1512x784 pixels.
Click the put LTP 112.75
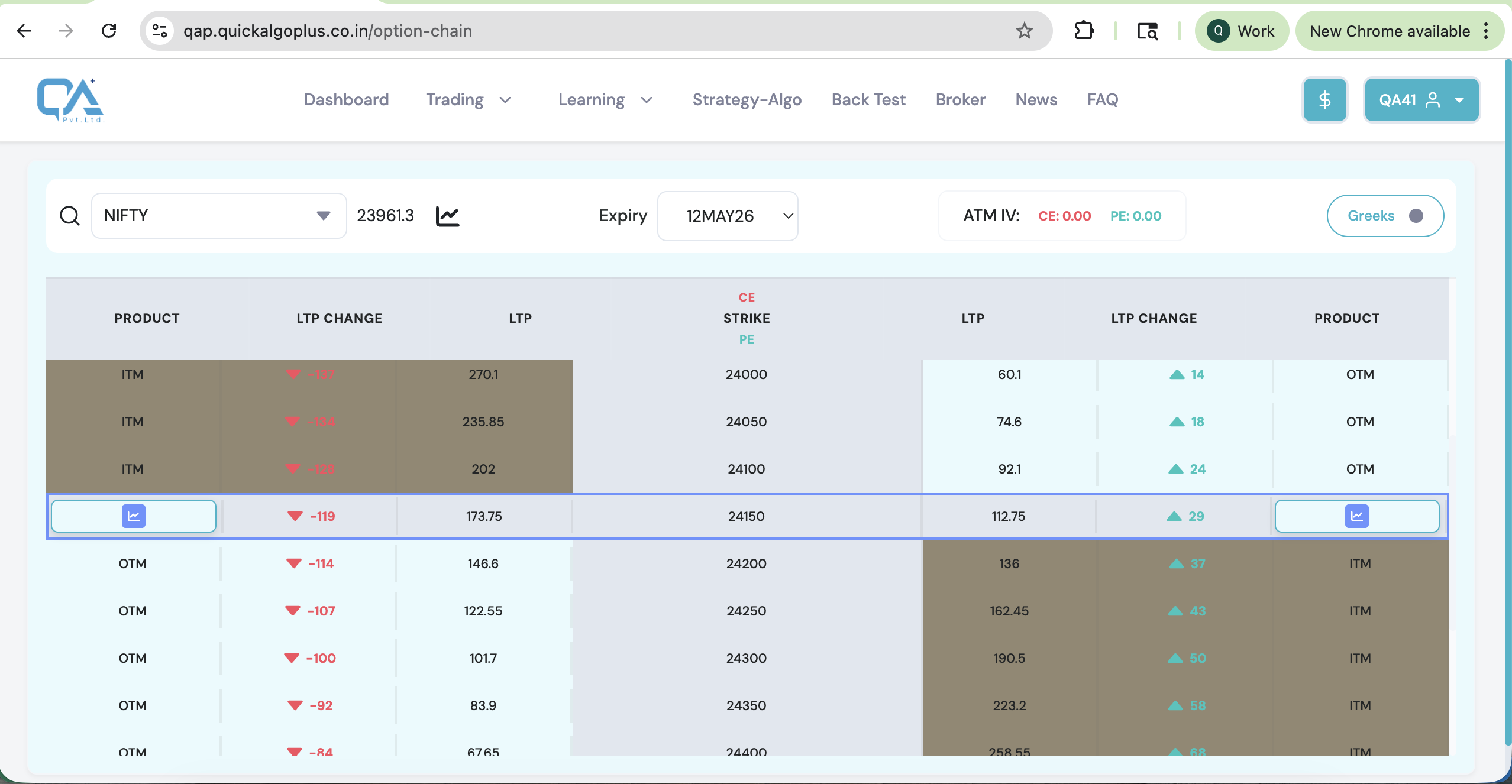coord(1008,516)
